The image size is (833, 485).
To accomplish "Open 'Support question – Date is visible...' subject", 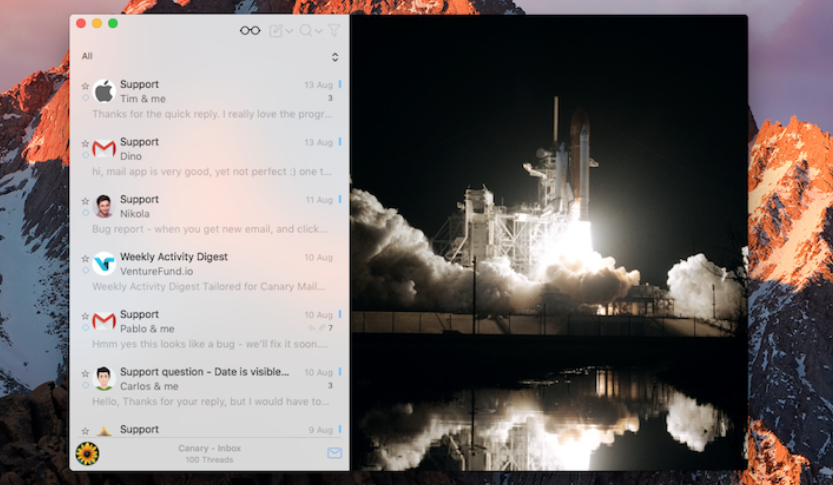I will [x=205, y=372].
